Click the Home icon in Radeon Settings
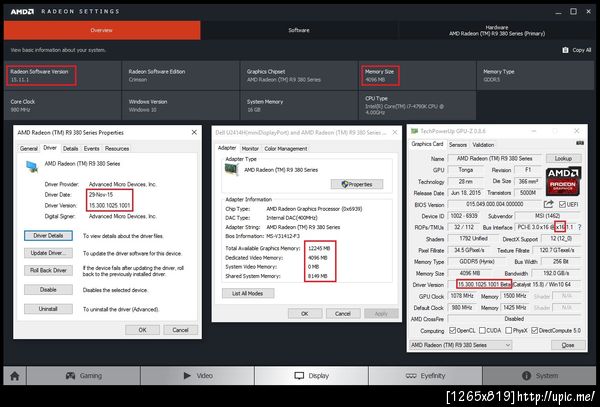The height and width of the screenshot is (407, 600). [x=15, y=376]
